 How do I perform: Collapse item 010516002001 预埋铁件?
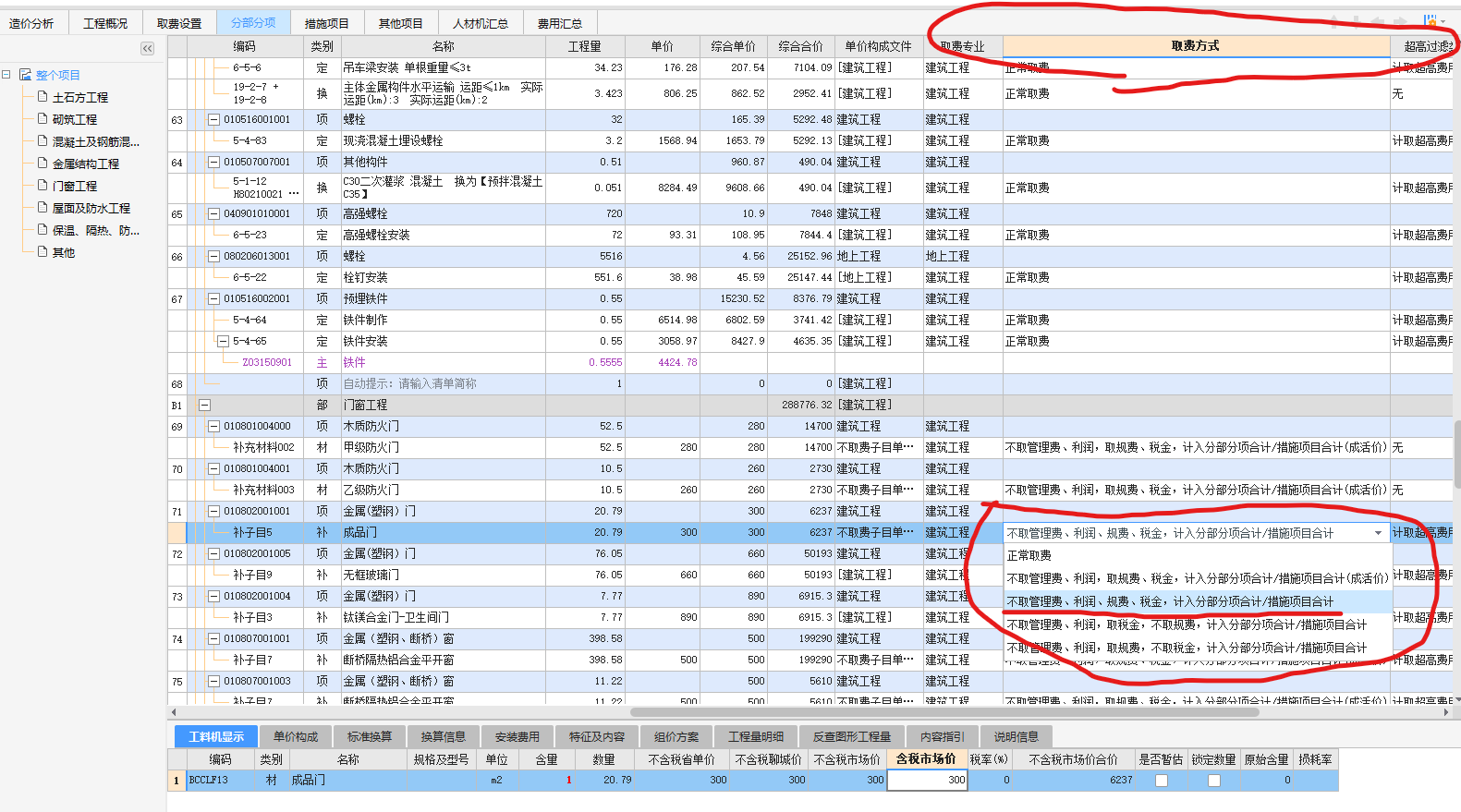(214, 299)
